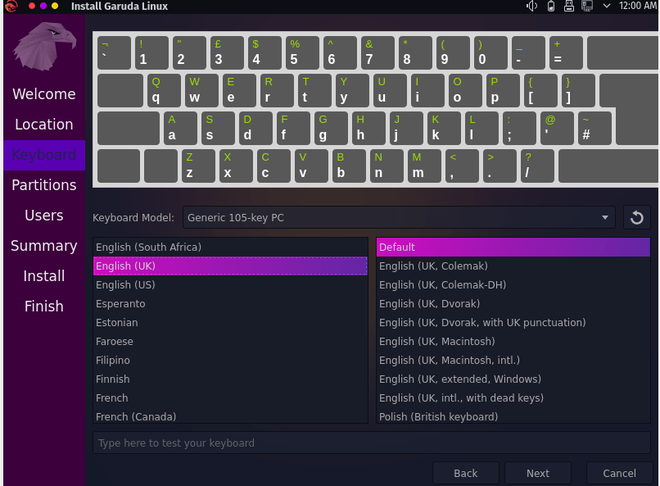Click the Back button
The height and width of the screenshot is (486, 660).
pyautogui.click(x=465, y=473)
